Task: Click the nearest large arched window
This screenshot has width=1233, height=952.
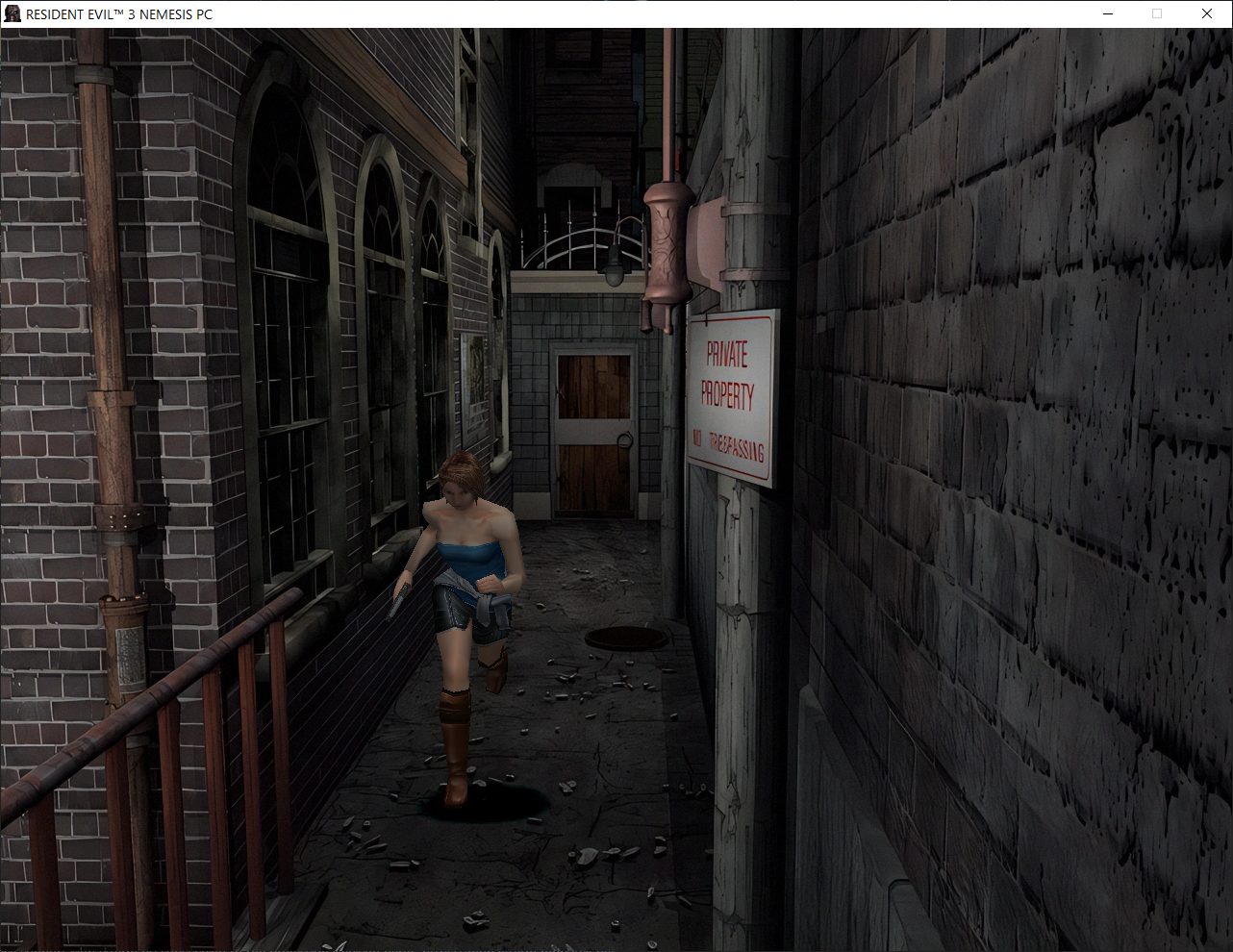Action: point(289,337)
